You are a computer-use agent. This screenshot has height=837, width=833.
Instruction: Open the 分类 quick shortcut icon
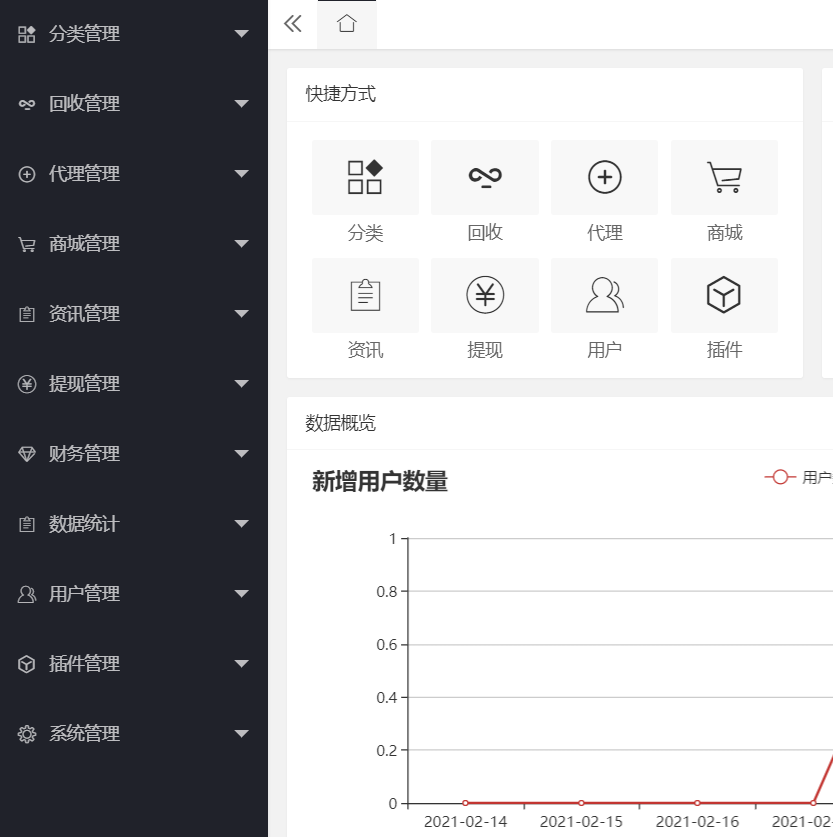(x=364, y=177)
